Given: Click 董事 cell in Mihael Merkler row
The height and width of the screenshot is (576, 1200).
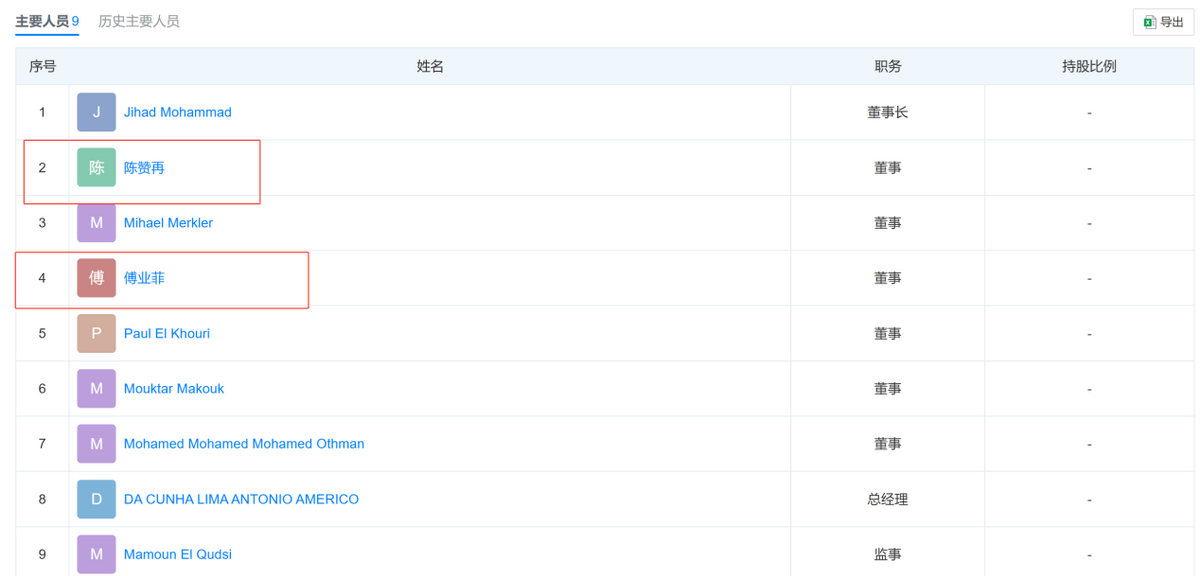Looking at the screenshot, I should (888, 223).
